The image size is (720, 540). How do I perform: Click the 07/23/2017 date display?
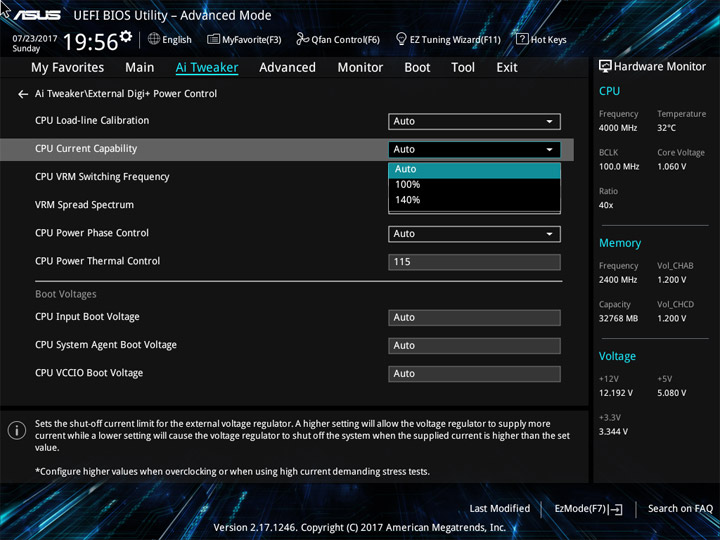34,39
